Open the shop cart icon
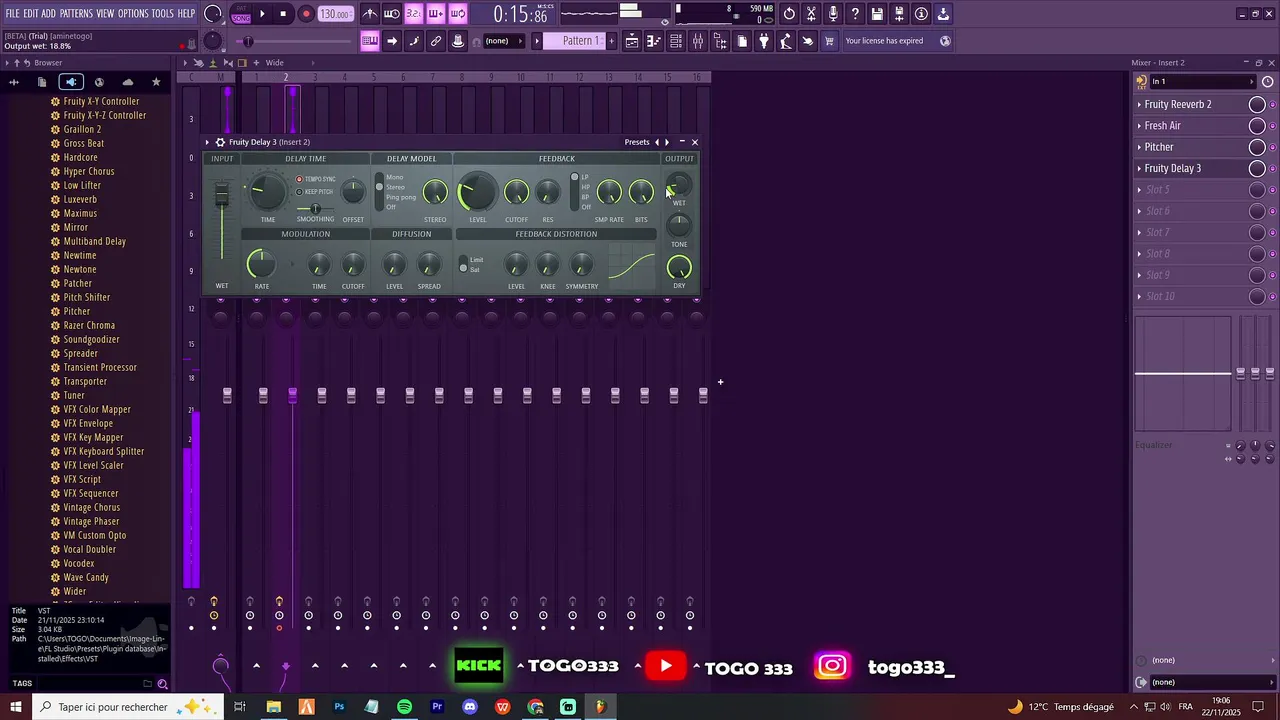 click(x=829, y=41)
